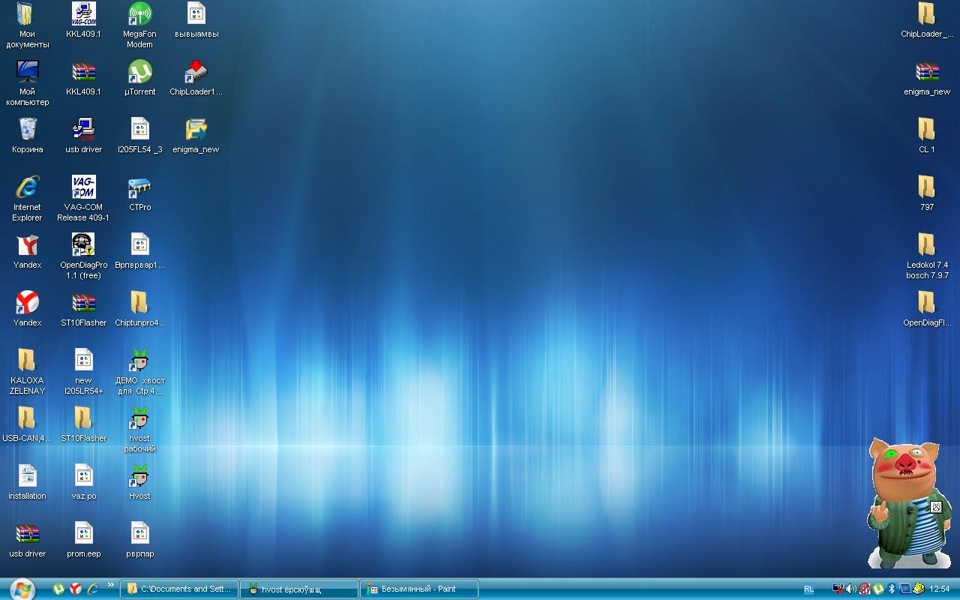Screen dimensions: 960x600
Task: Select the VAG-COM Release 409-1 icon
Action: click(84, 188)
